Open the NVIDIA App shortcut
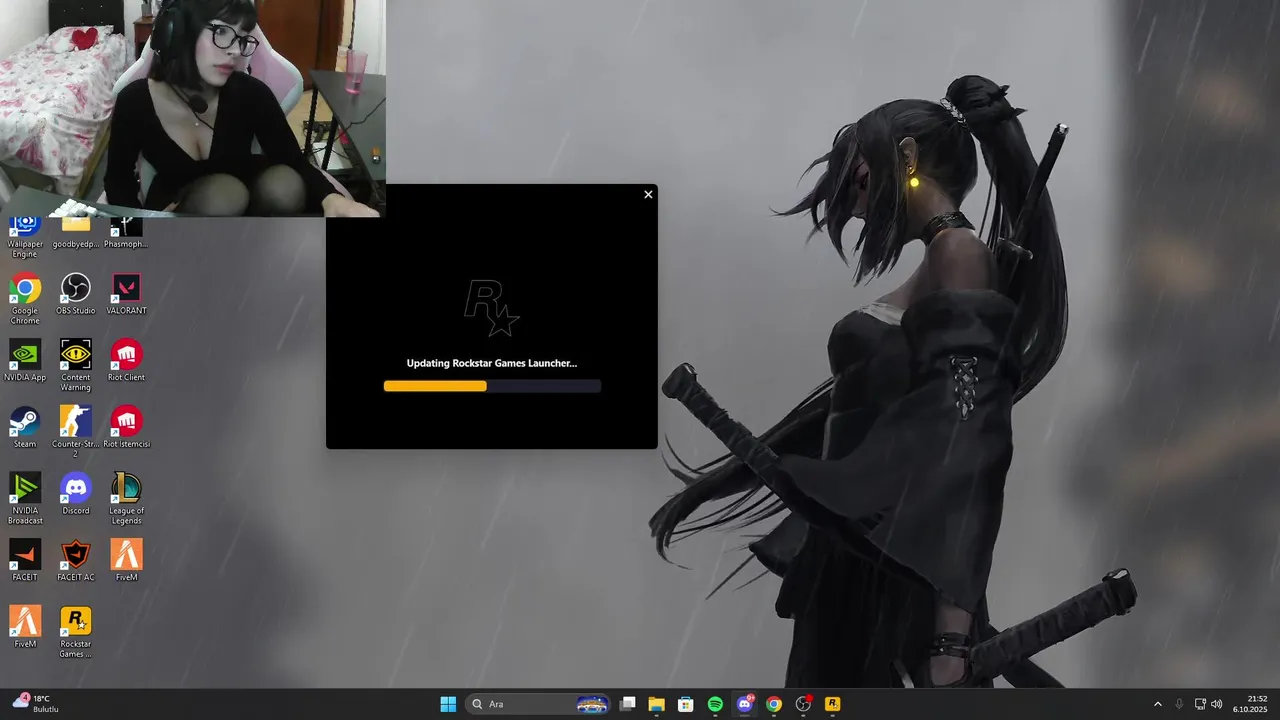Viewport: 1280px width, 720px height. click(x=25, y=361)
